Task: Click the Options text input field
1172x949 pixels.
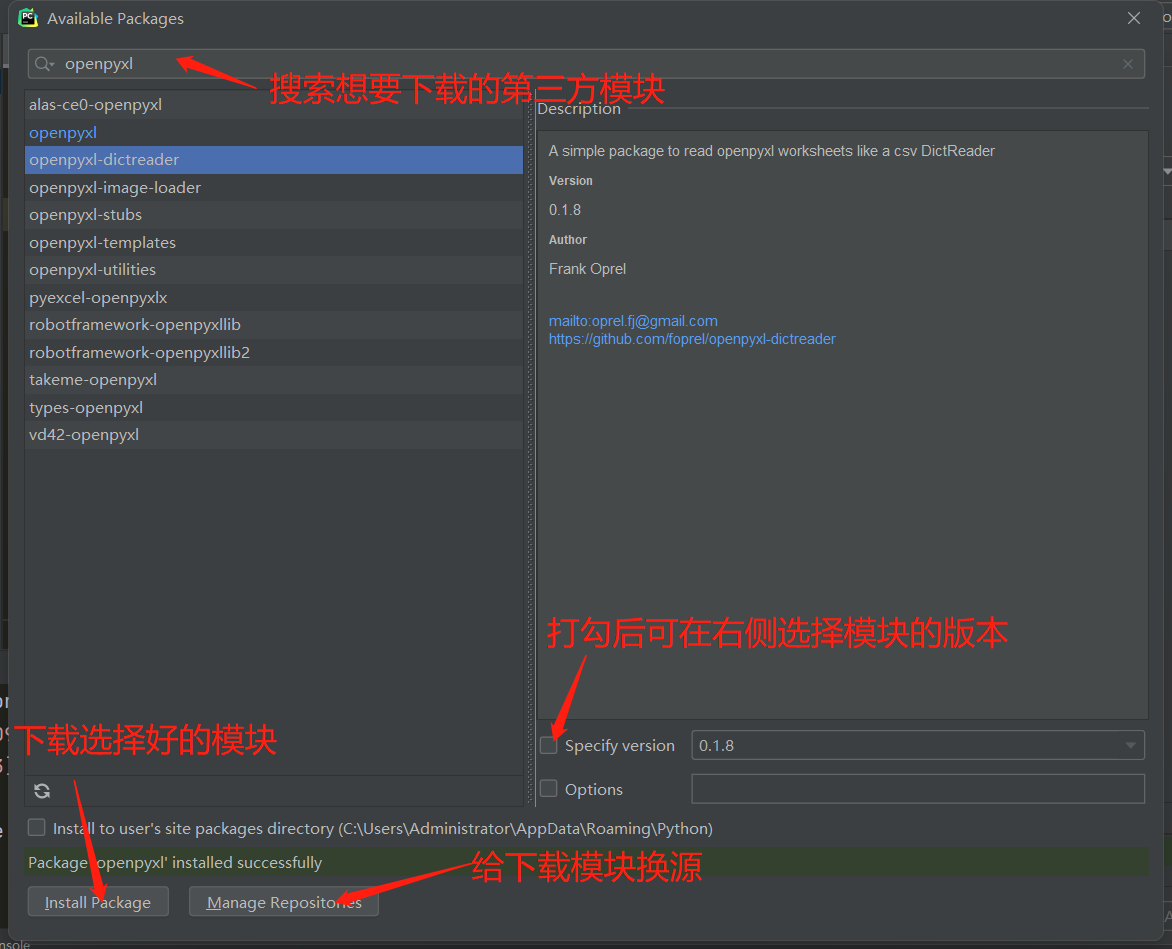Action: 918,788
